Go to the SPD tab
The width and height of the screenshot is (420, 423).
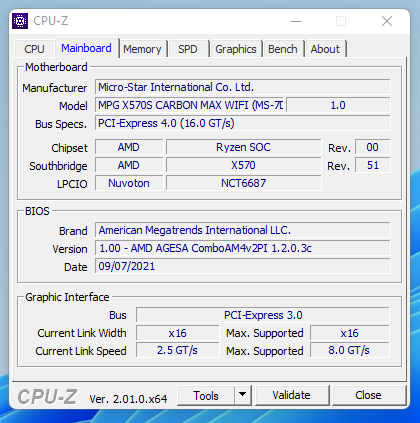188,49
